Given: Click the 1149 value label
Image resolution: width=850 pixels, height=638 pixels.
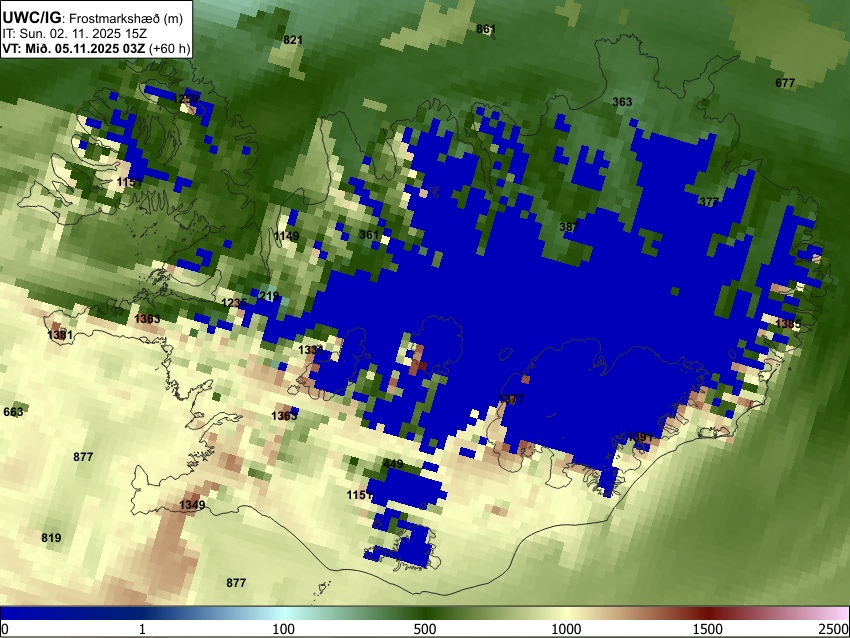Looking at the screenshot, I should coord(286,236).
